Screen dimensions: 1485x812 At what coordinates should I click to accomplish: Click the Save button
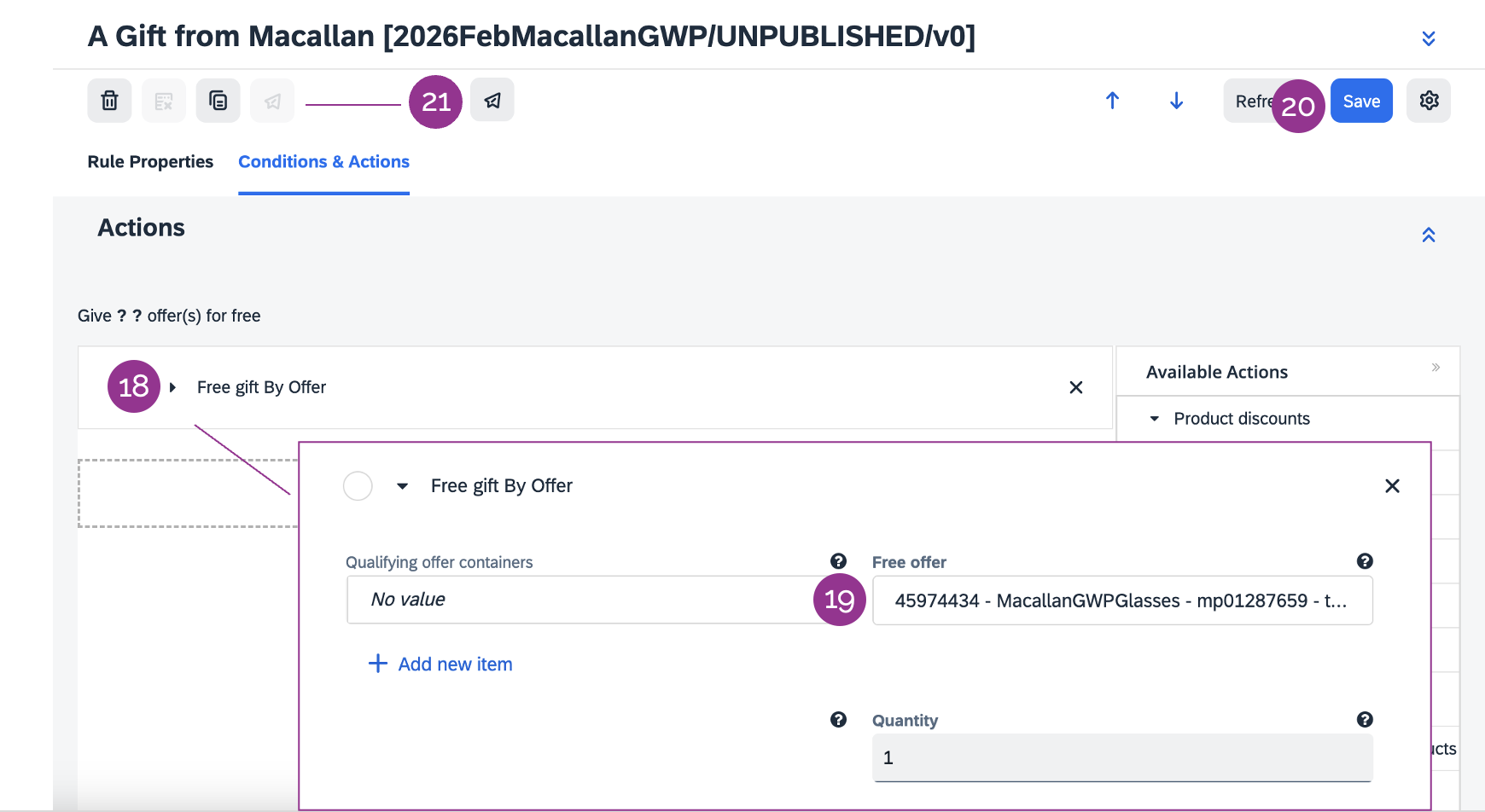coord(1361,101)
